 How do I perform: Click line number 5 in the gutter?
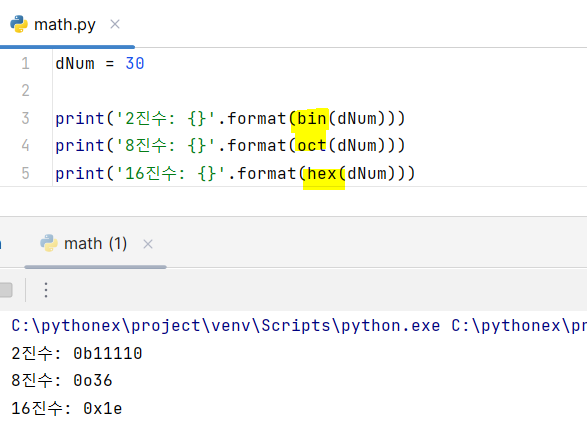pos(25,173)
